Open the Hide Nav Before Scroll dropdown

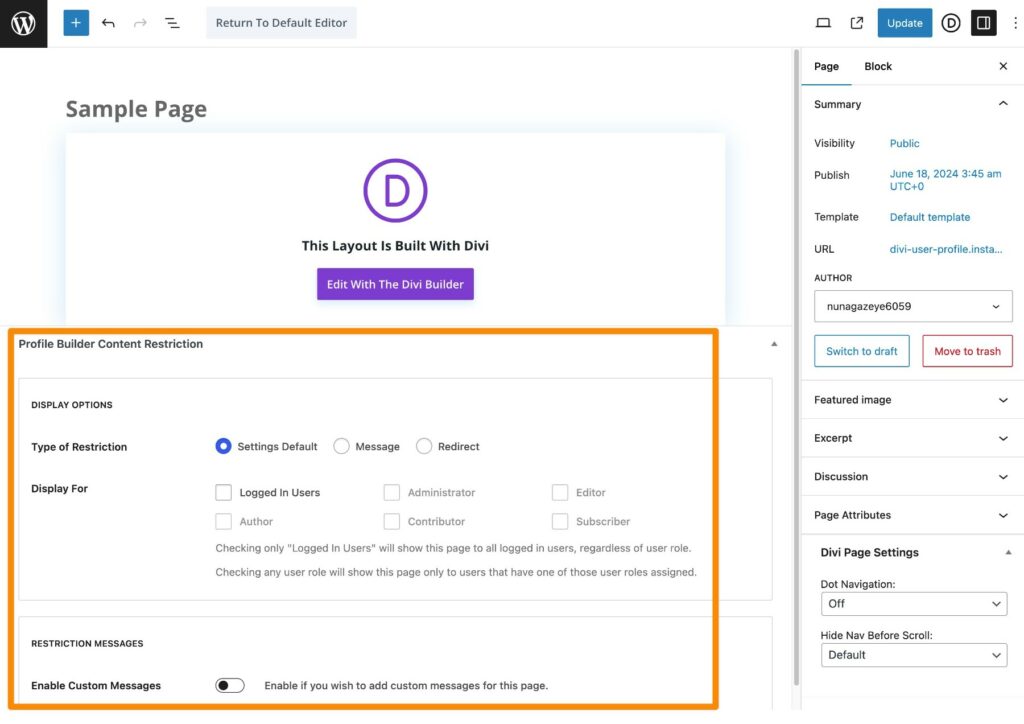pyautogui.click(x=914, y=655)
